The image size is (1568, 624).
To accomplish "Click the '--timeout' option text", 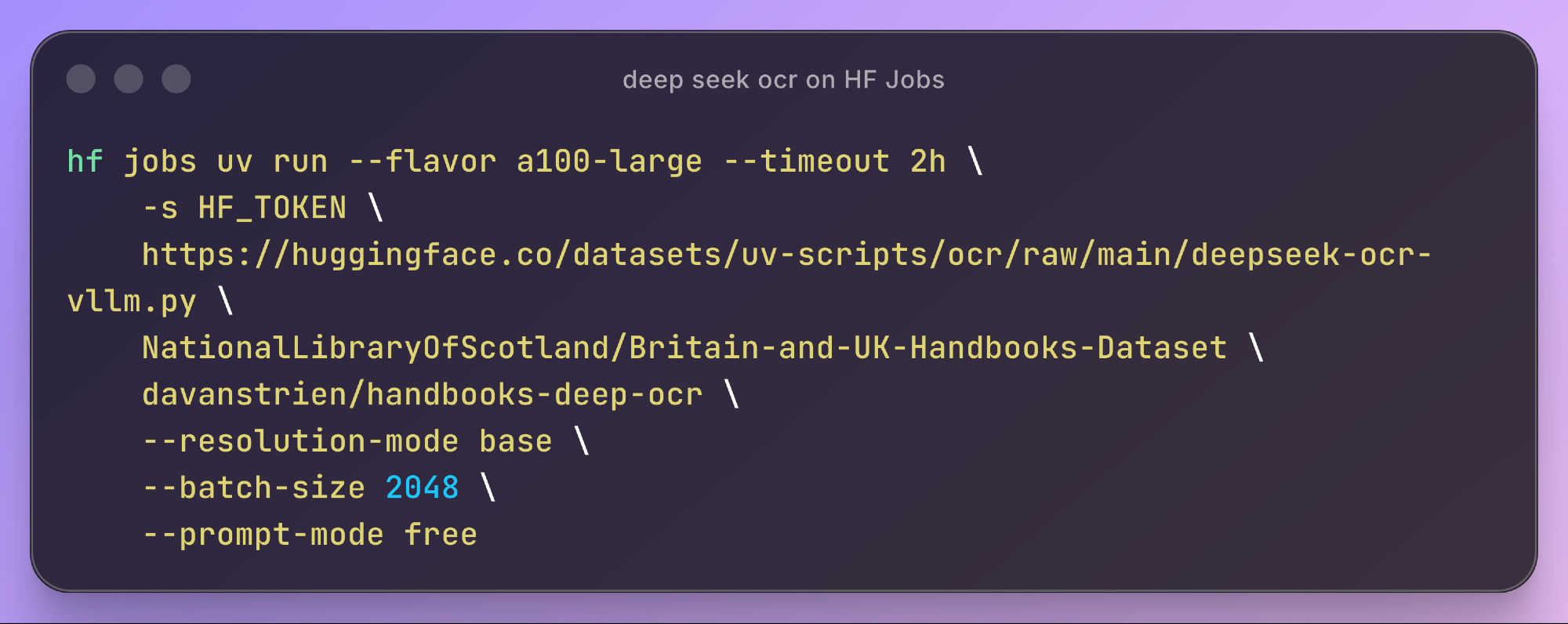I will pos(806,161).
